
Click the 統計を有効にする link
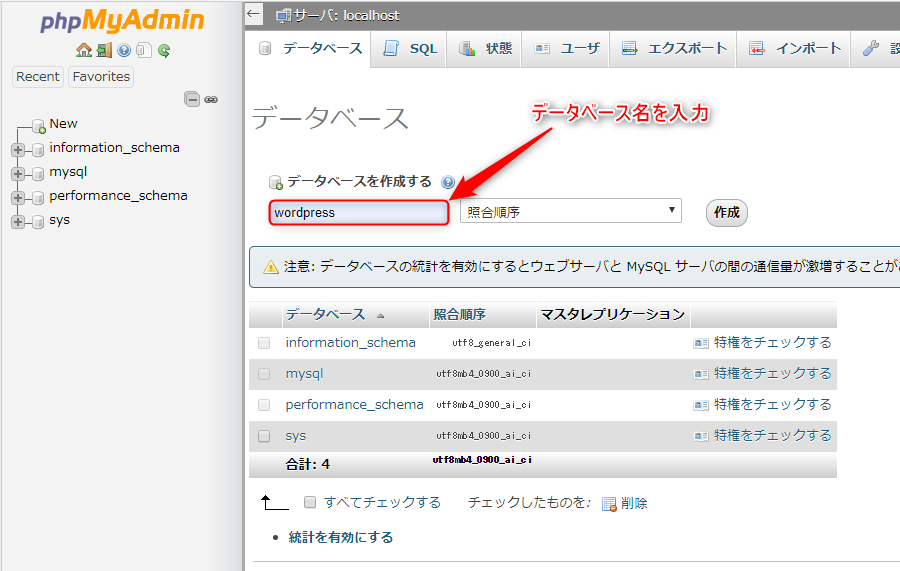click(x=341, y=537)
